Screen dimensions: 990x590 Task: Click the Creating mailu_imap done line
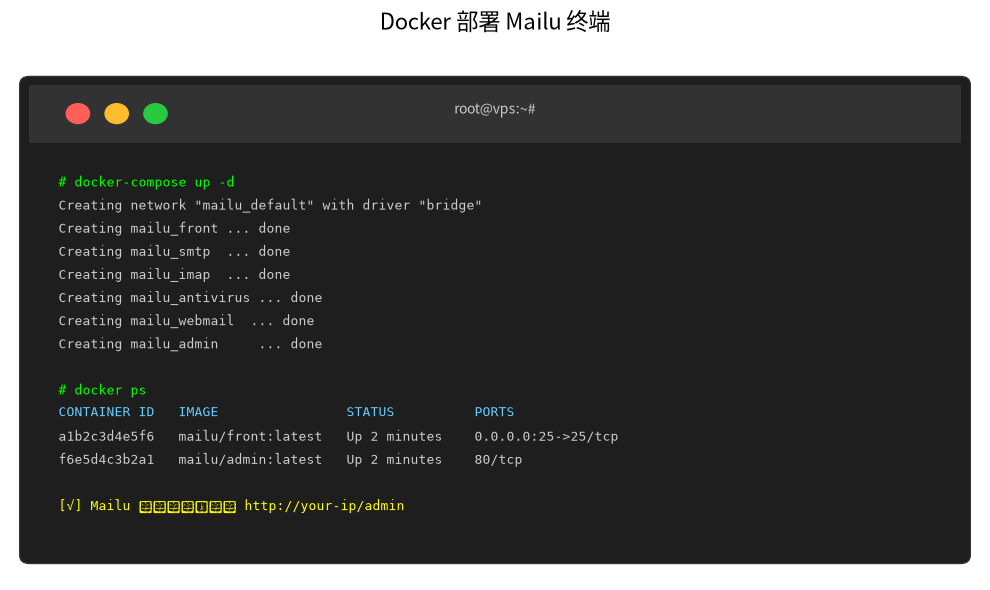(x=174, y=274)
